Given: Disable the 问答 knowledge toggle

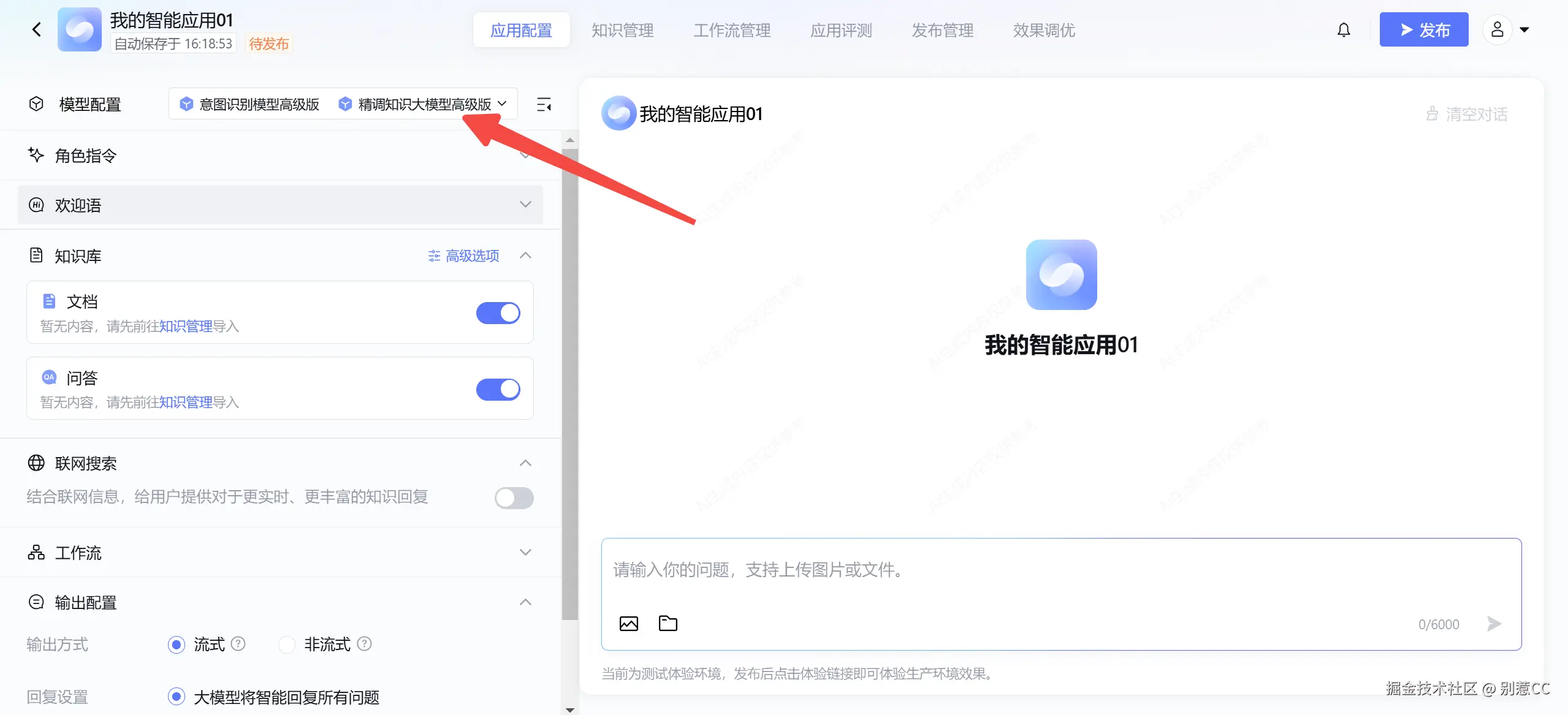Looking at the screenshot, I should point(498,389).
